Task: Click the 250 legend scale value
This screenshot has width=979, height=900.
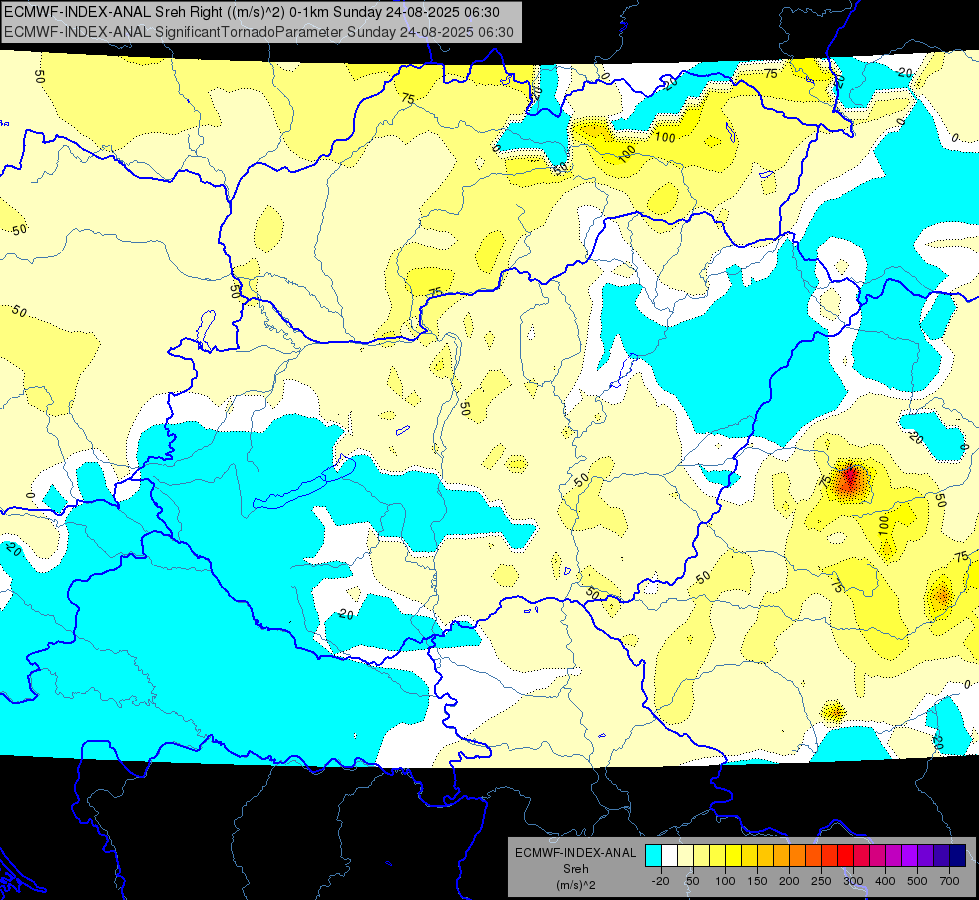Action: click(821, 881)
